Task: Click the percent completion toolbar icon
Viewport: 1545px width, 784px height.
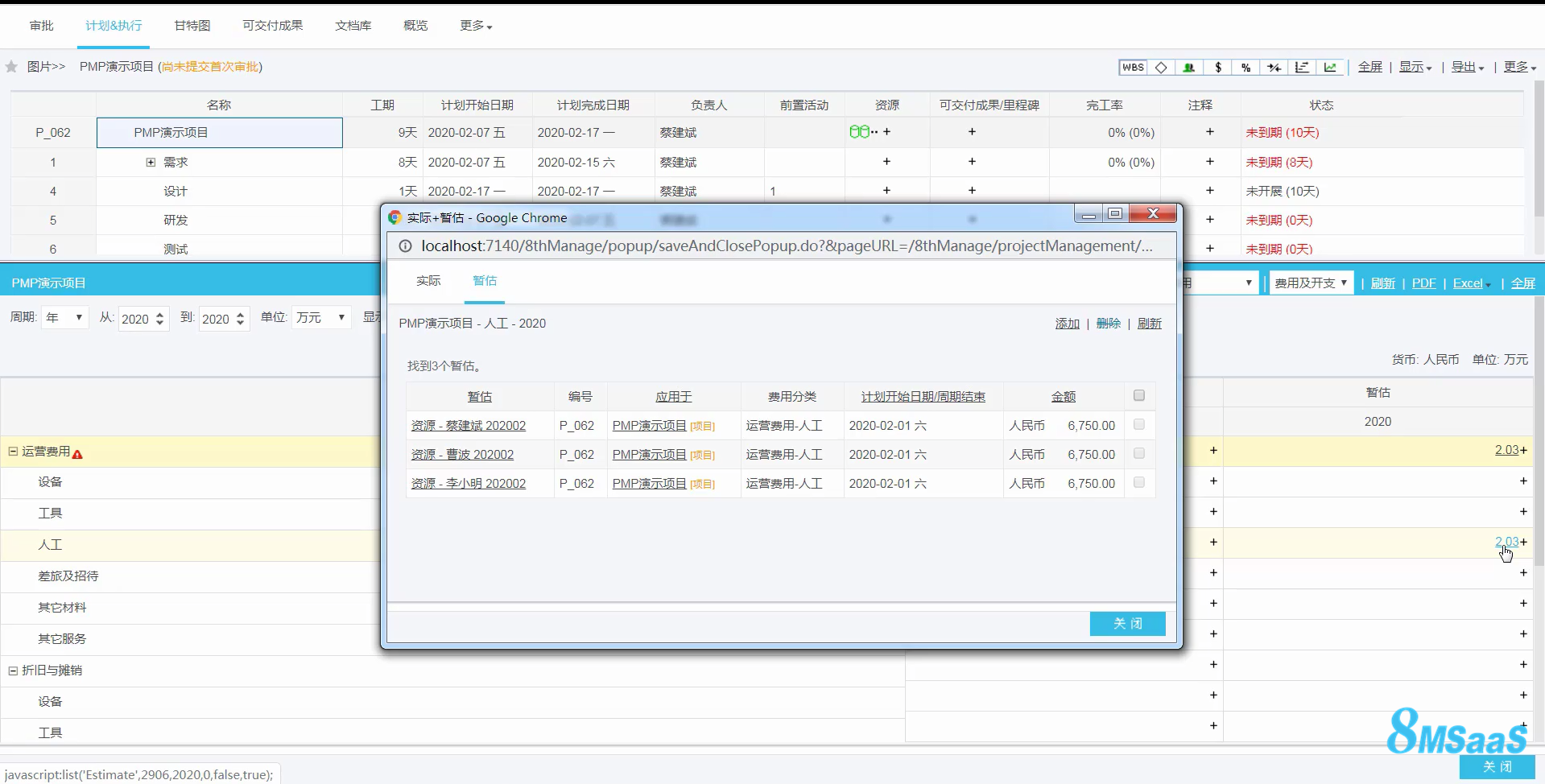Action: click(x=1246, y=68)
